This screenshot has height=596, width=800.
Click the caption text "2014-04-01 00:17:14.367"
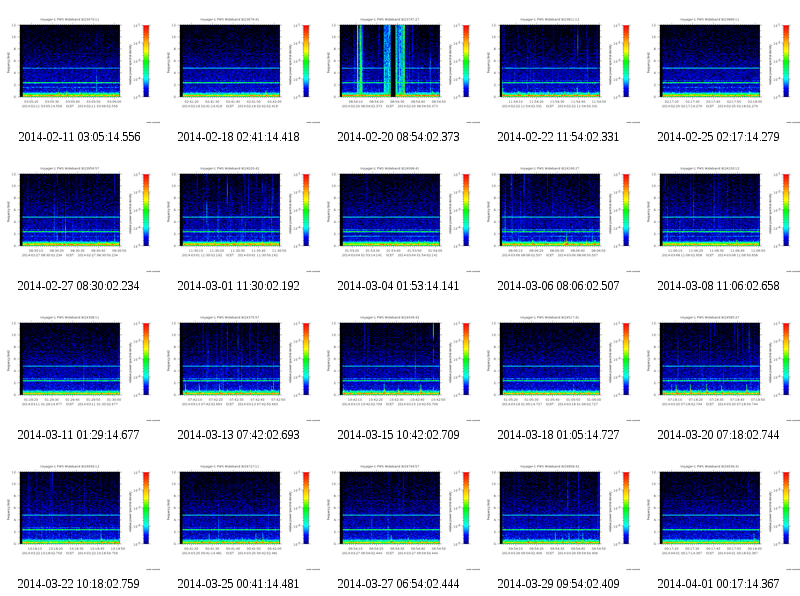pos(718,584)
